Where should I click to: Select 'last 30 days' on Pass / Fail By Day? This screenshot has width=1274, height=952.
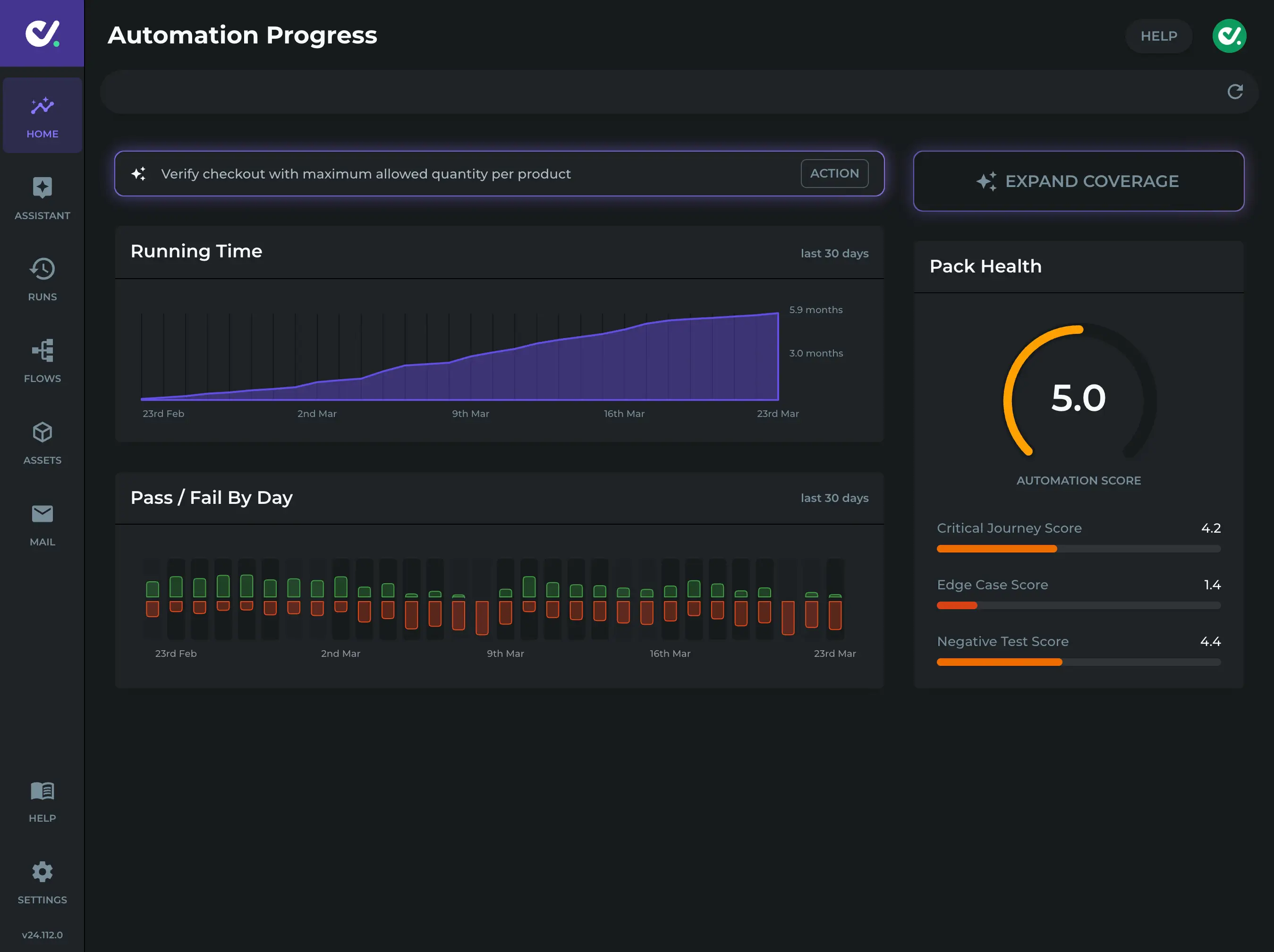pyautogui.click(x=834, y=498)
